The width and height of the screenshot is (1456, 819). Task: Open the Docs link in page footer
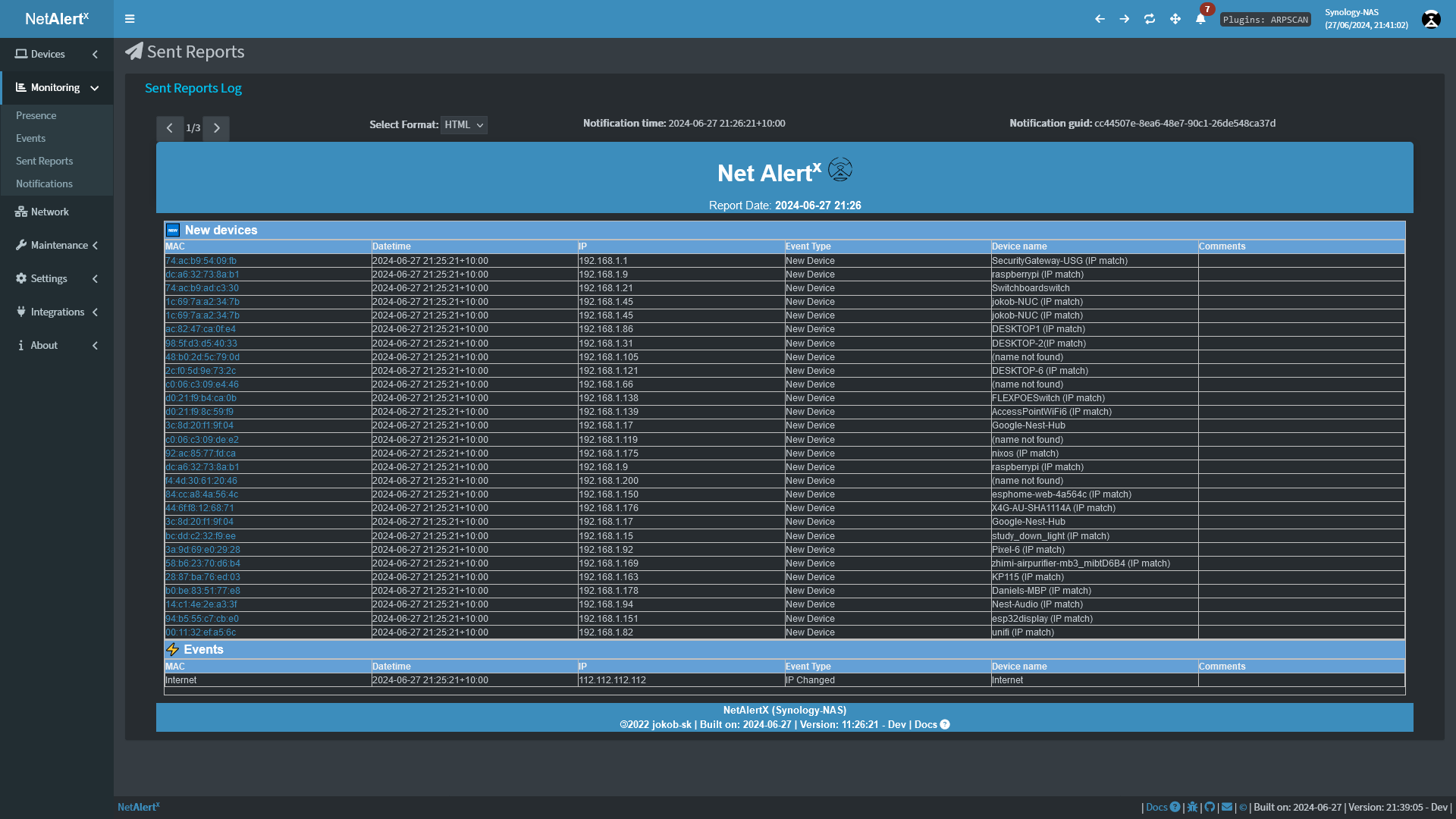point(1156,807)
